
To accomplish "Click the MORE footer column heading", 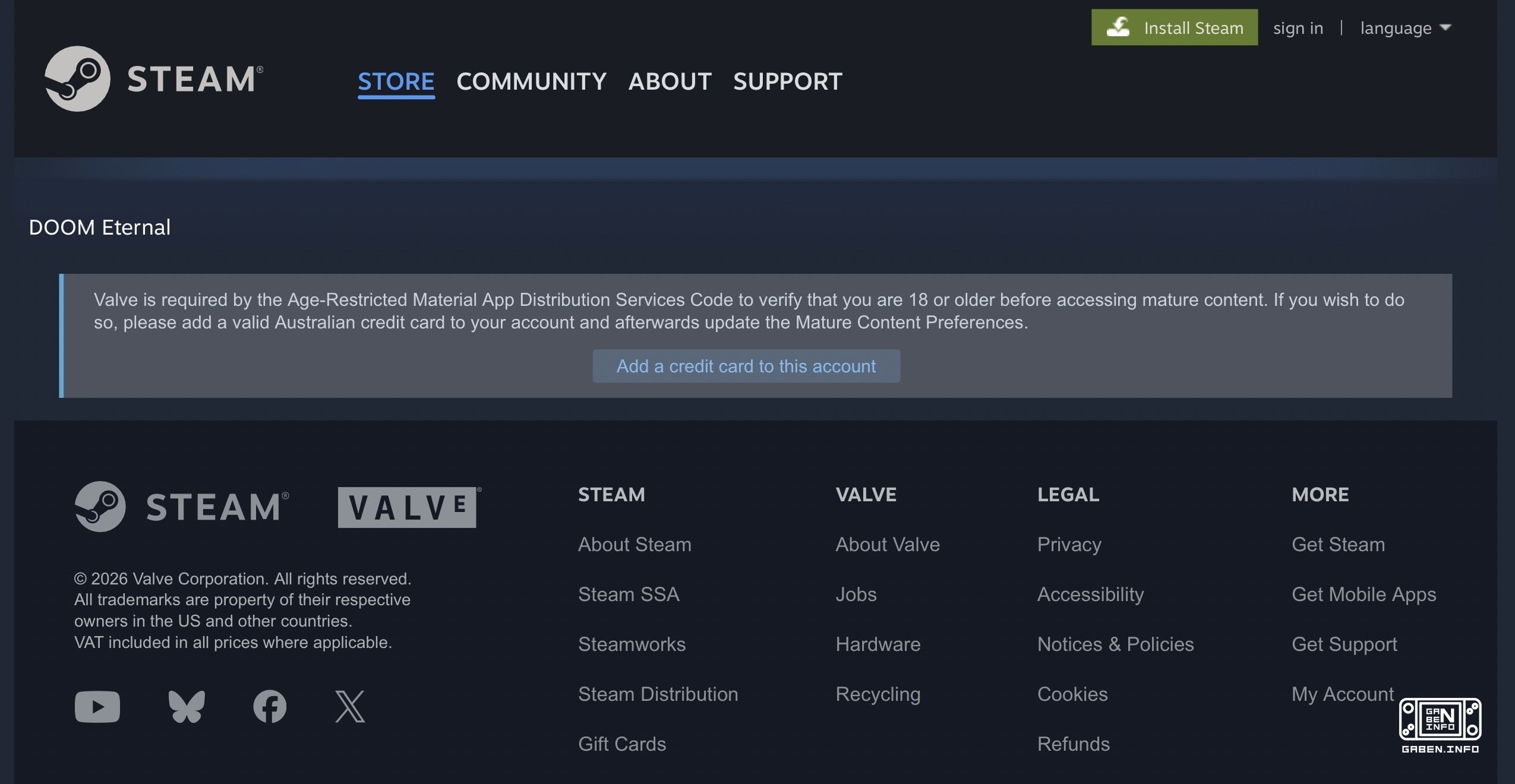I will click(1320, 494).
